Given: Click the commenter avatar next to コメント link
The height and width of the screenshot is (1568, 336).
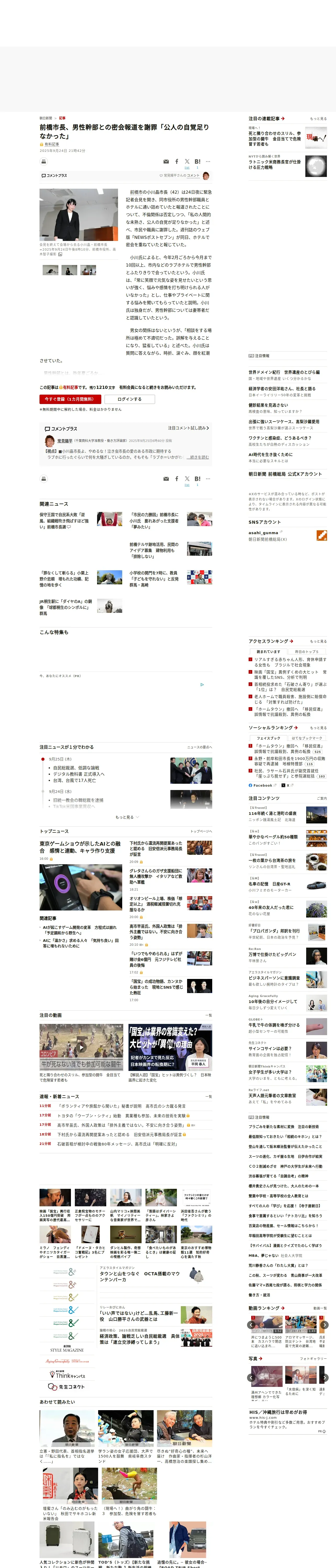Looking at the screenshot, I should (206, 176).
